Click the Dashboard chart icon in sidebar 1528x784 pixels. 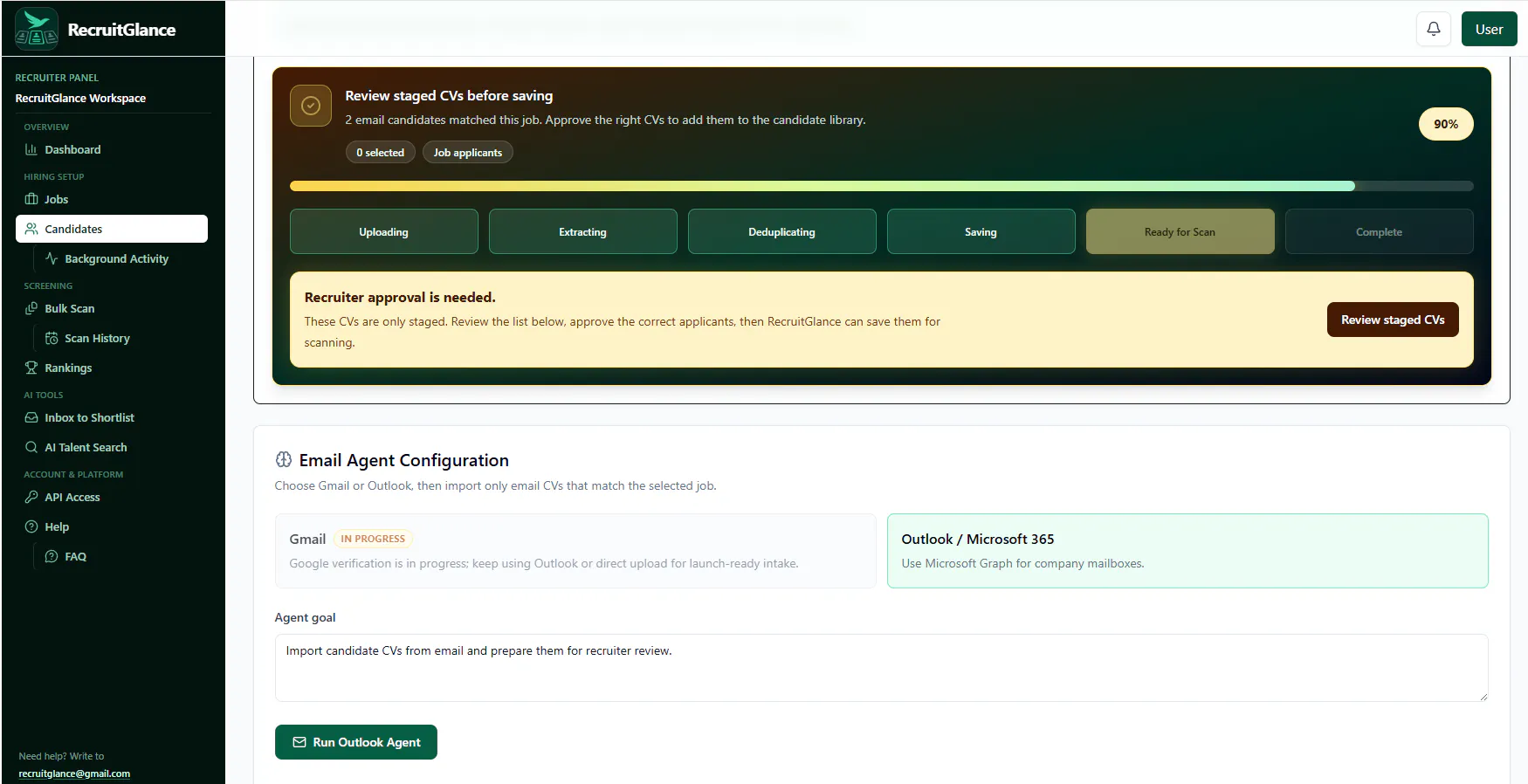[31, 150]
